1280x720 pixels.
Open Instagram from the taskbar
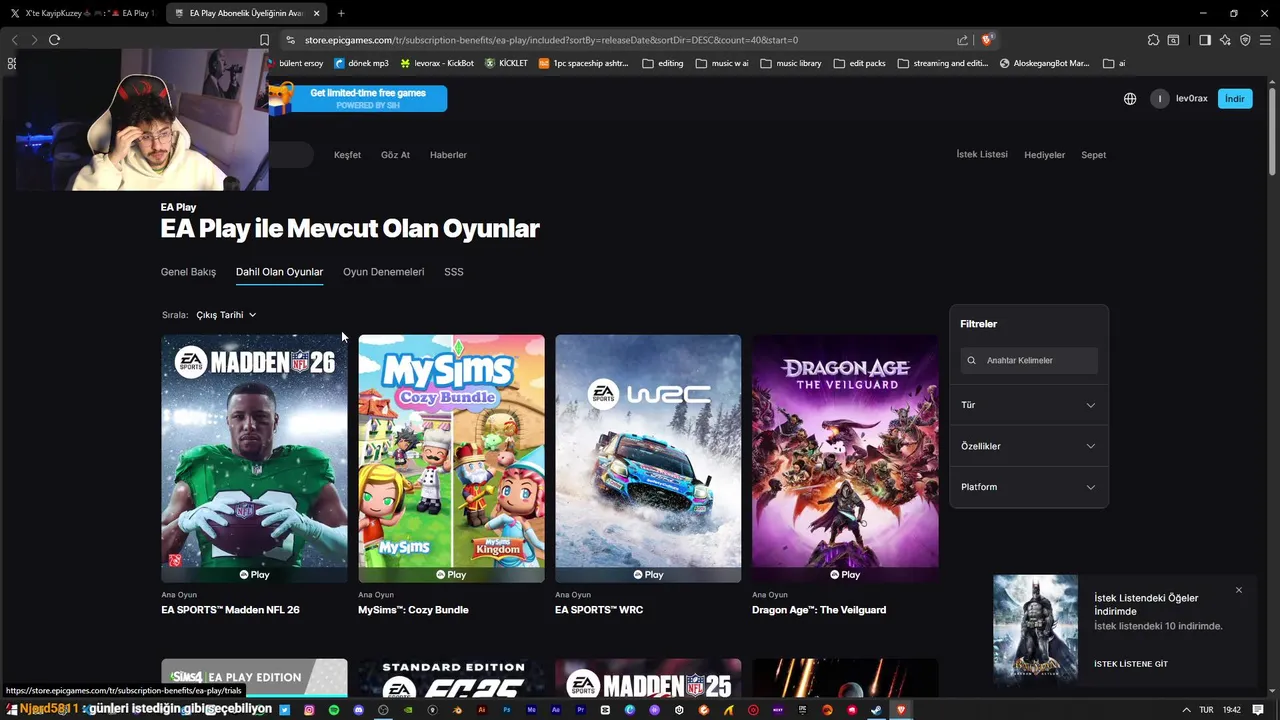[309, 710]
